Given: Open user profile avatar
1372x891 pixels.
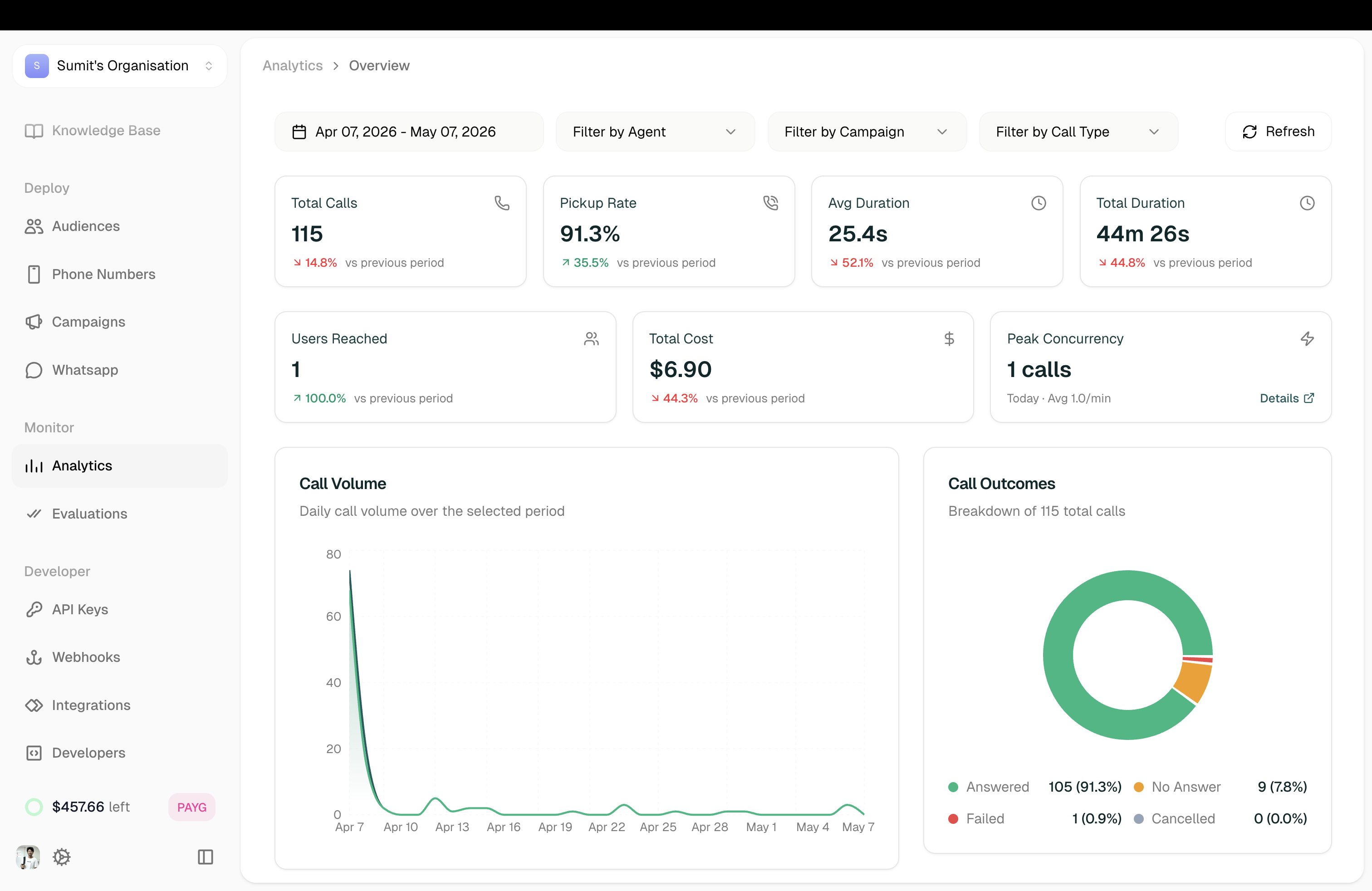Looking at the screenshot, I should (x=28, y=857).
